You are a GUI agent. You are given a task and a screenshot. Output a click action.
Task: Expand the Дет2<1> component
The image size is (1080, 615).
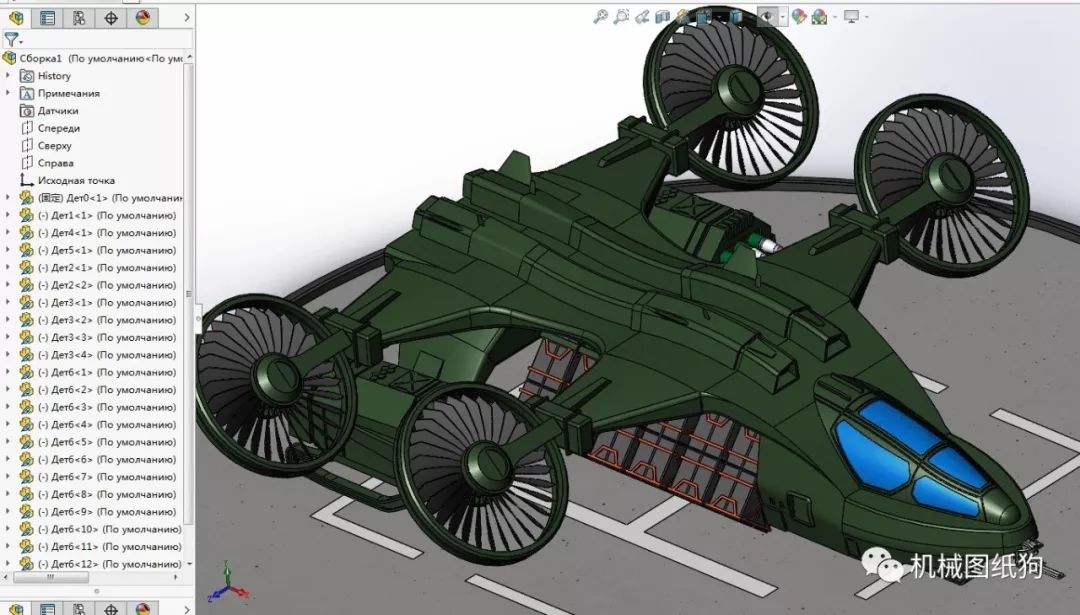tap(8, 268)
